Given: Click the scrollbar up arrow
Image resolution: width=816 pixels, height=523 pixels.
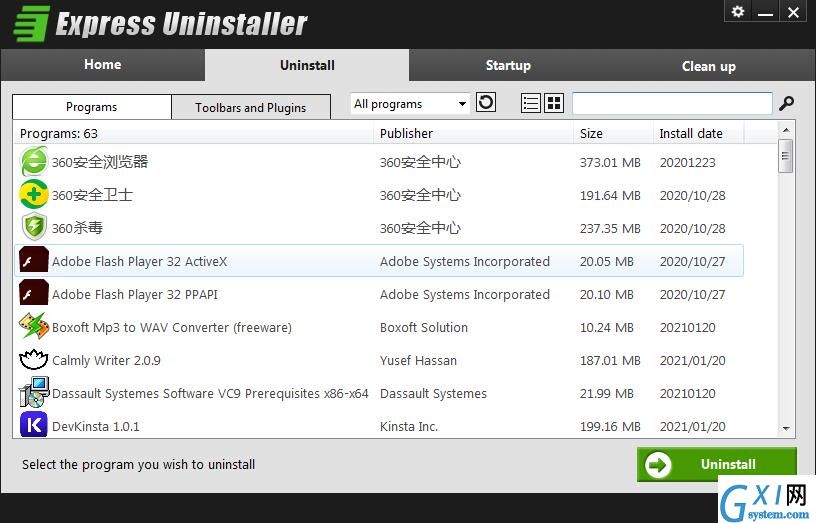Looking at the screenshot, I should tap(786, 130).
